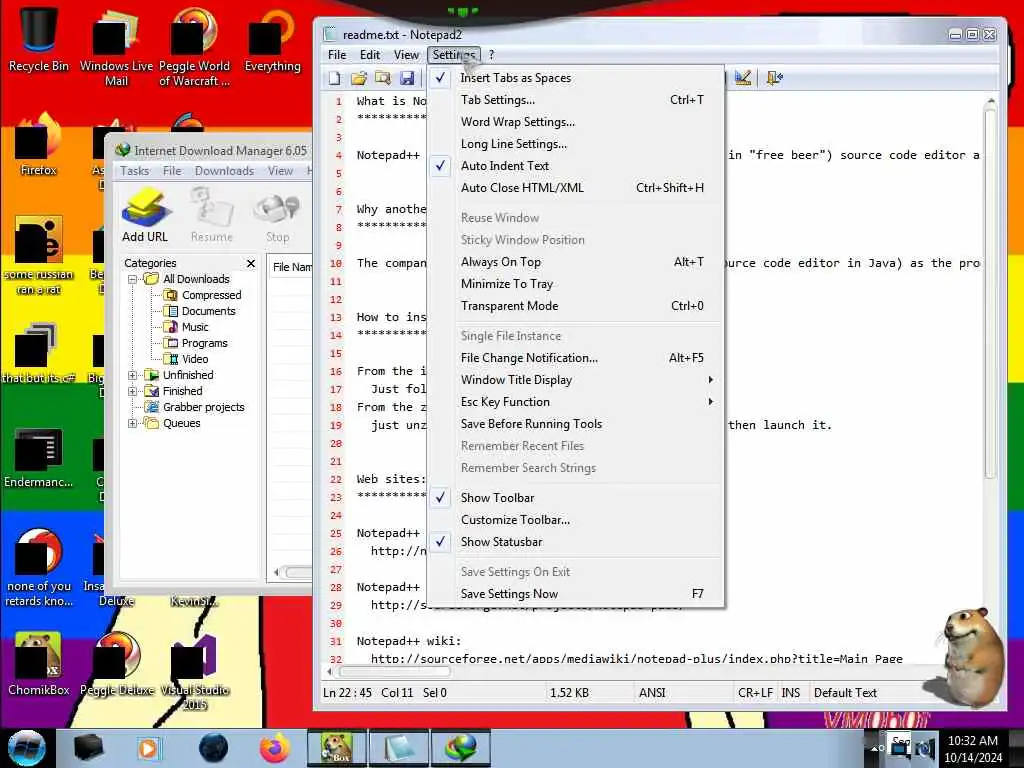
Task: Click Add URL in Internet Download Manager
Action: pyautogui.click(x=145, y=216)
